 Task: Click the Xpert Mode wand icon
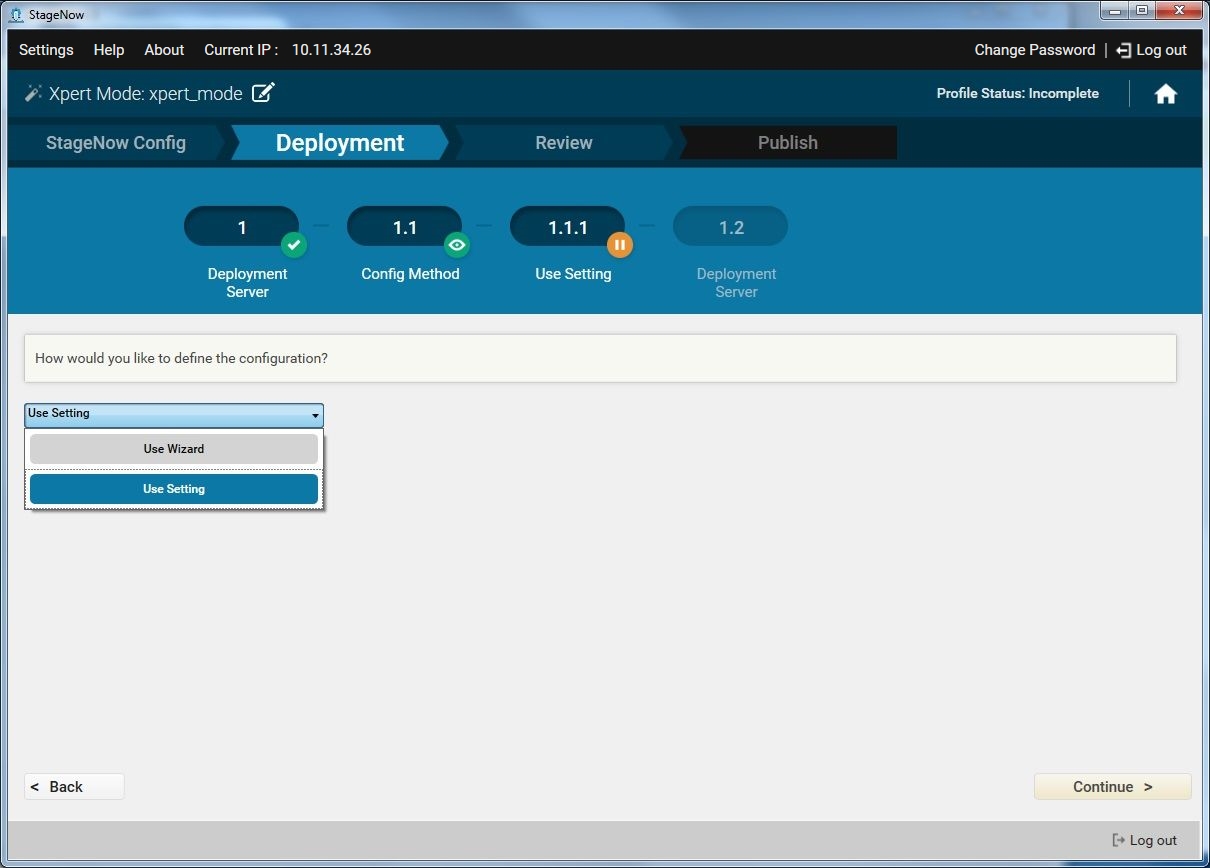(x=33, y=93)
